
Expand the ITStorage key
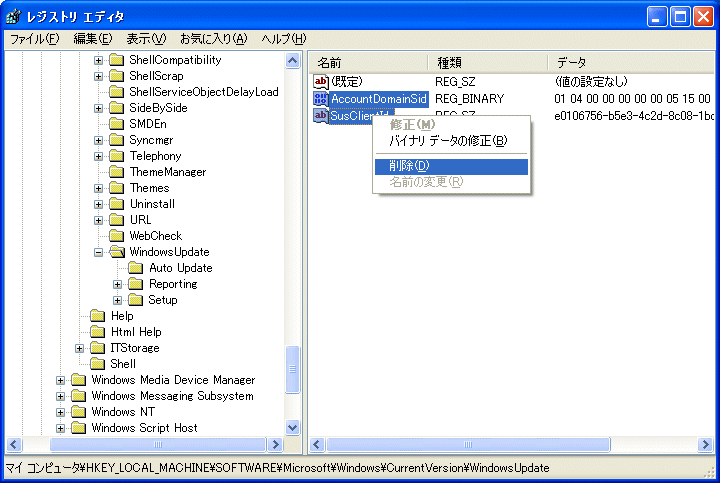tap(79, 348)
